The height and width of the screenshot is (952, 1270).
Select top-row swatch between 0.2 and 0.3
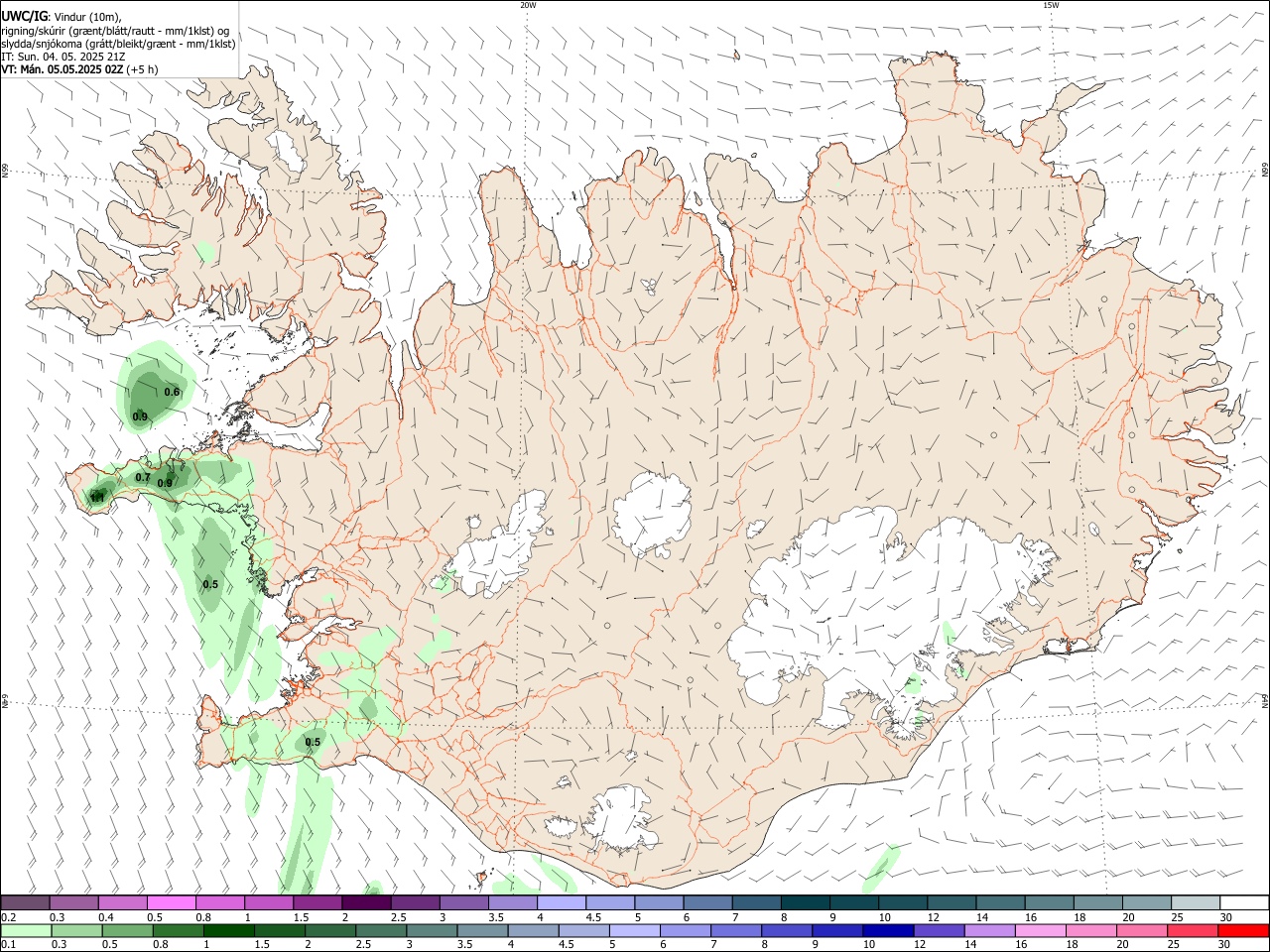coord(26,902)
